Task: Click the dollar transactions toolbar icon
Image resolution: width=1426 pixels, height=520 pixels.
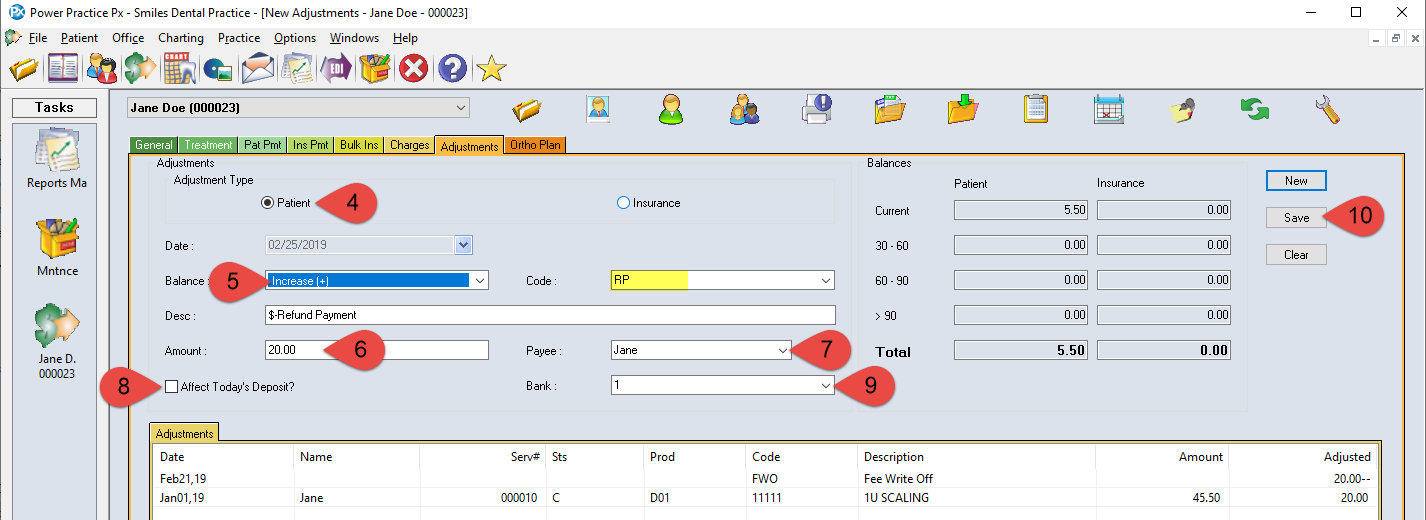Action: [x=140, y=68]
